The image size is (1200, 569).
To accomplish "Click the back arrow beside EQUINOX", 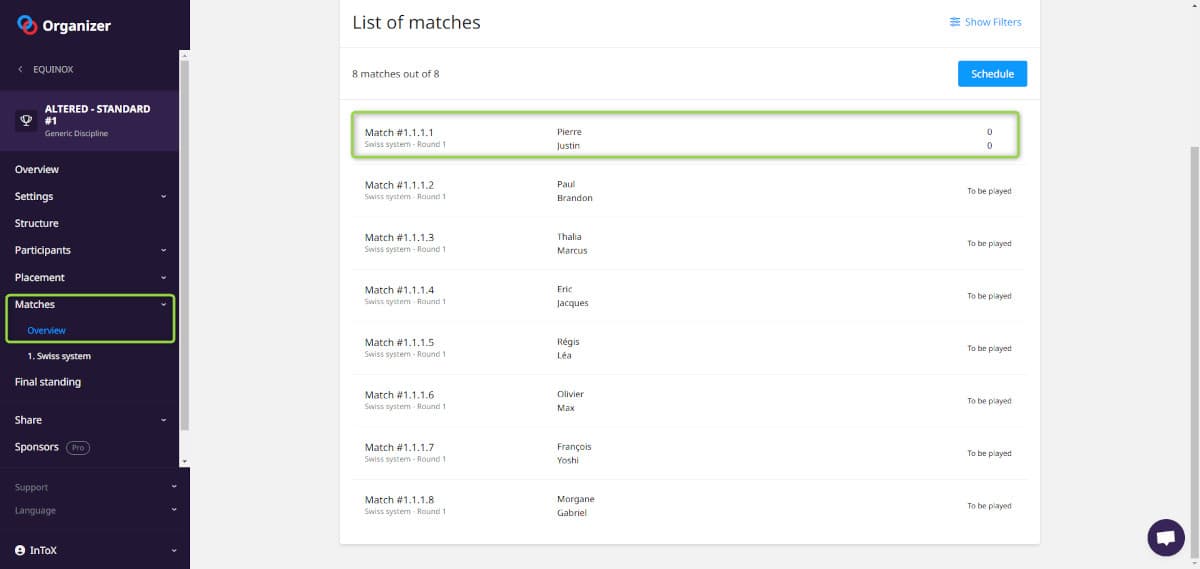I will [21, 70].
